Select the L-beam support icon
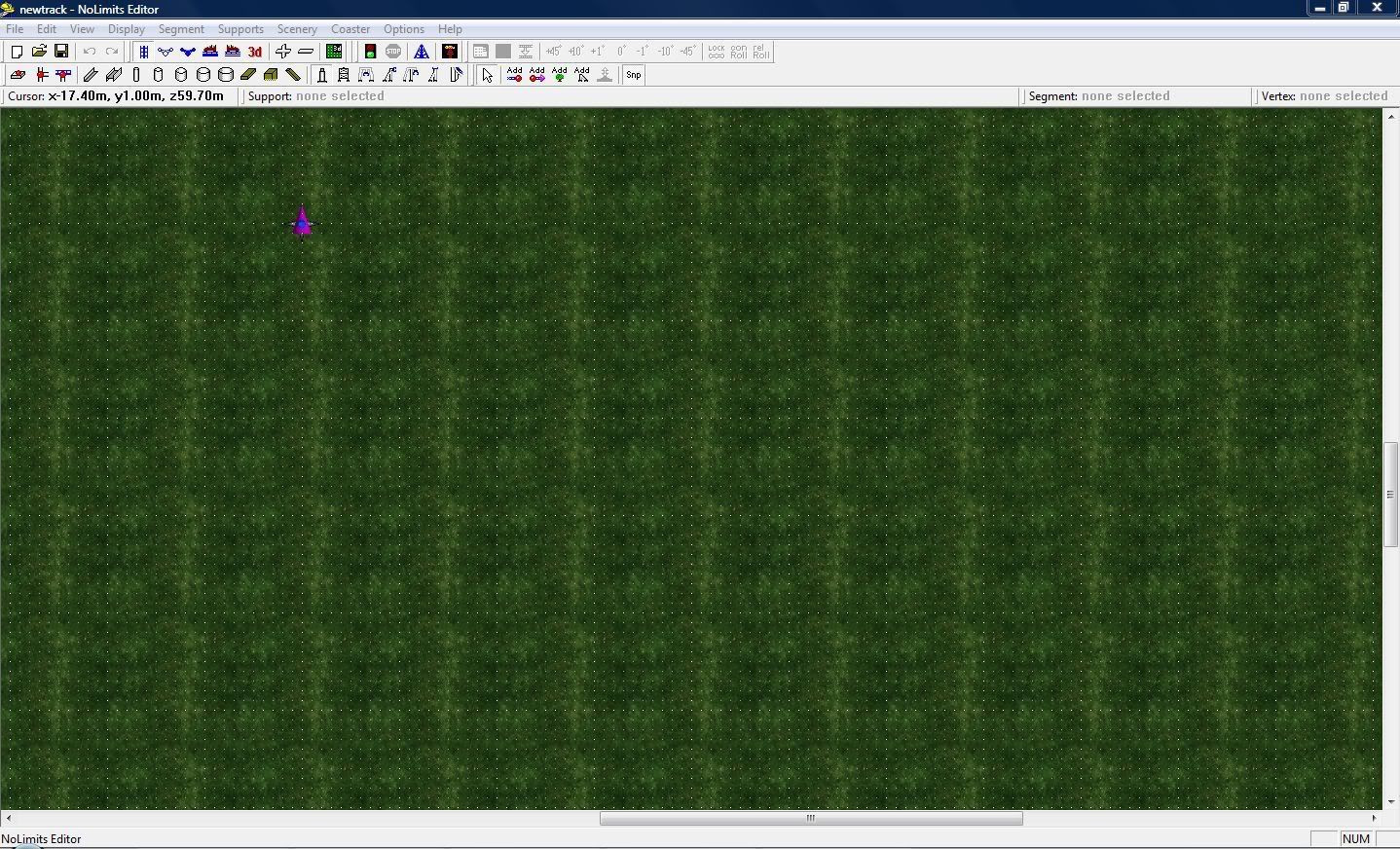Image resolution: width=1400 pixels, height=849 pixels. tap(91, 75)
